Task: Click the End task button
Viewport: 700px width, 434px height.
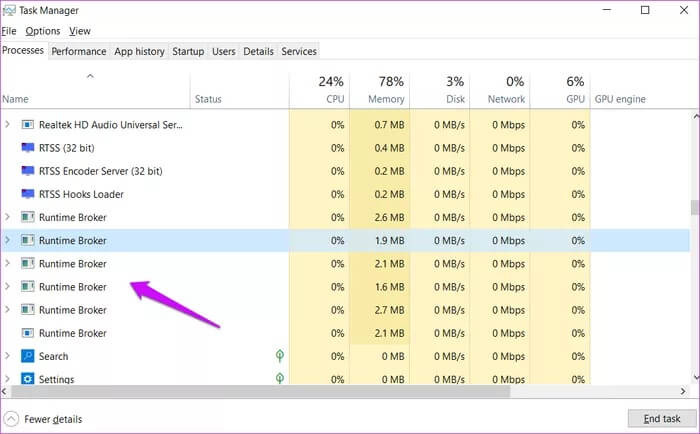Action: click(662, 419)
